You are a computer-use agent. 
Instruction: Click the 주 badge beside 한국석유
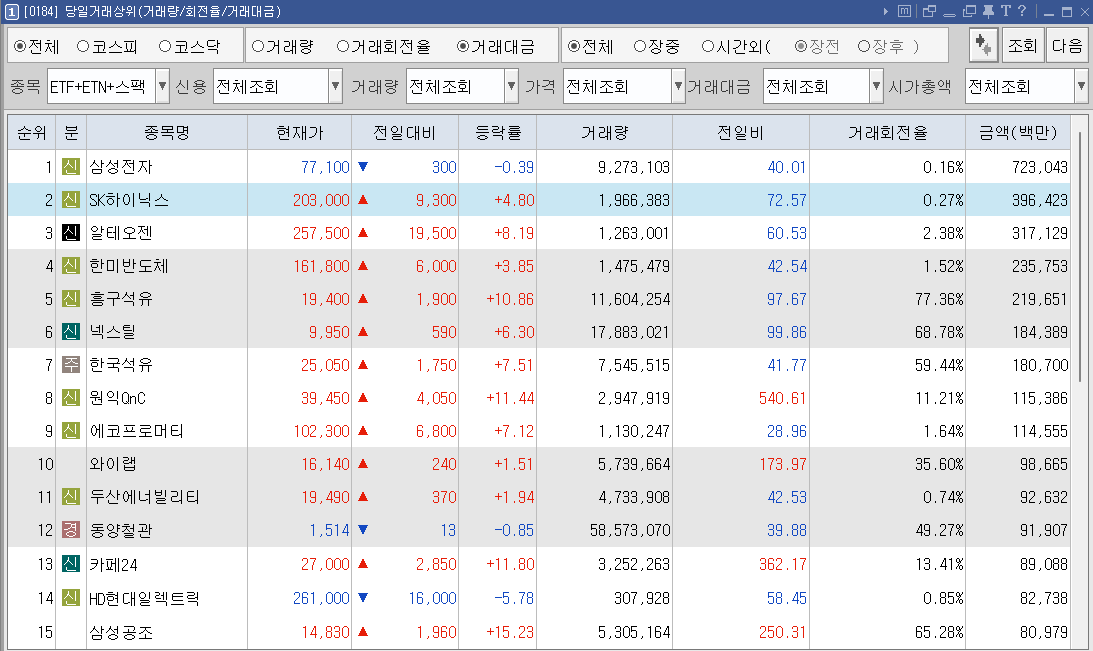coord(70,365)
